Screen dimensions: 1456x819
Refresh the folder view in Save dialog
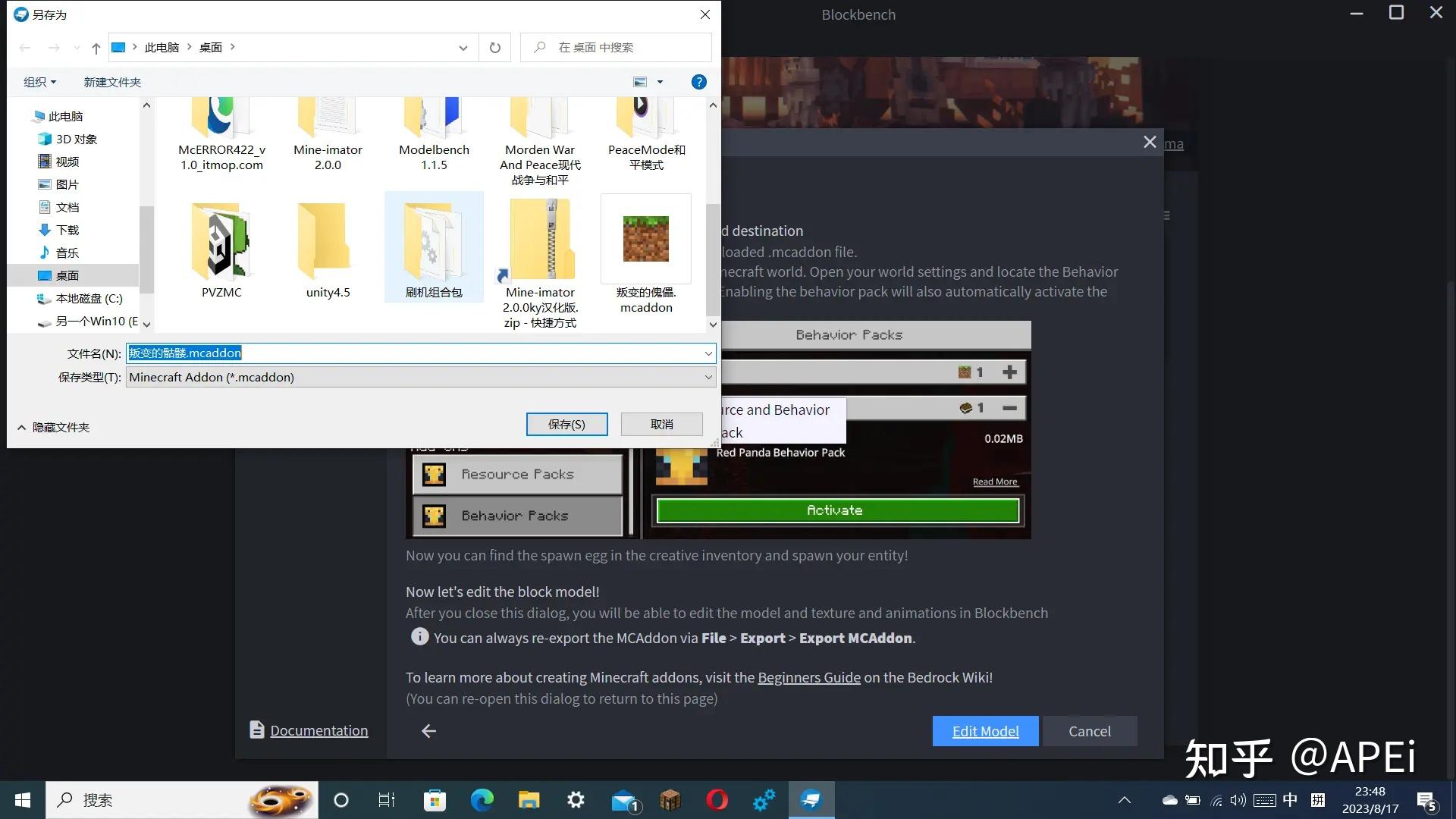[x=495, y=48]
